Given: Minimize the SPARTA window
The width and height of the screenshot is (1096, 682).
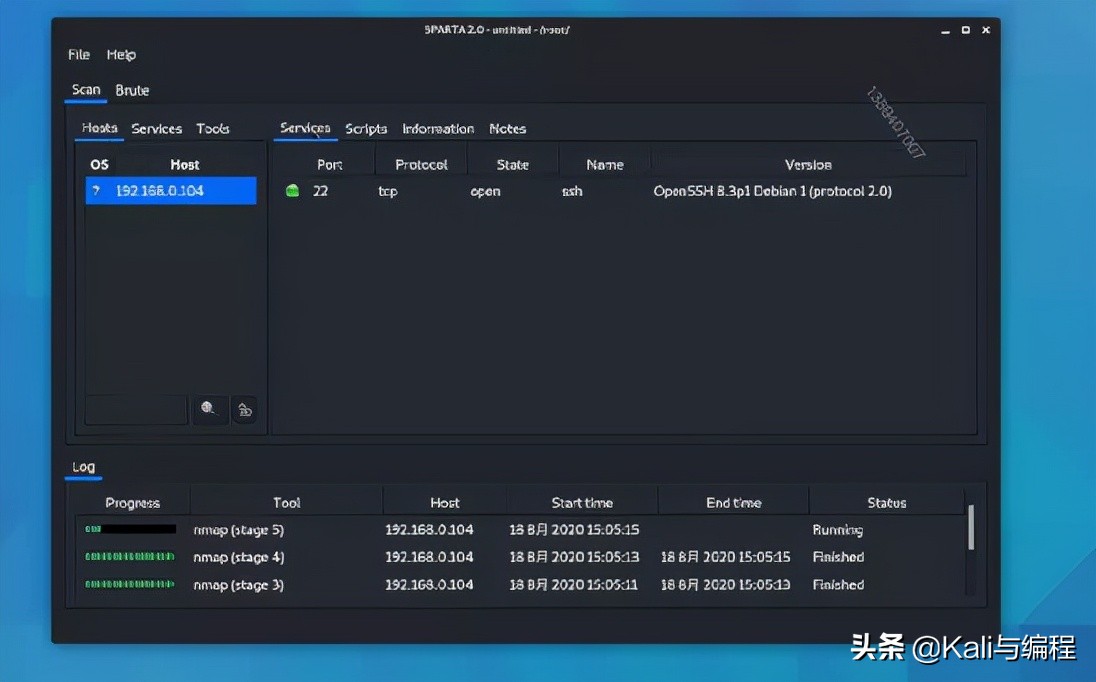Looking at the screenshot, I should 945,31.
